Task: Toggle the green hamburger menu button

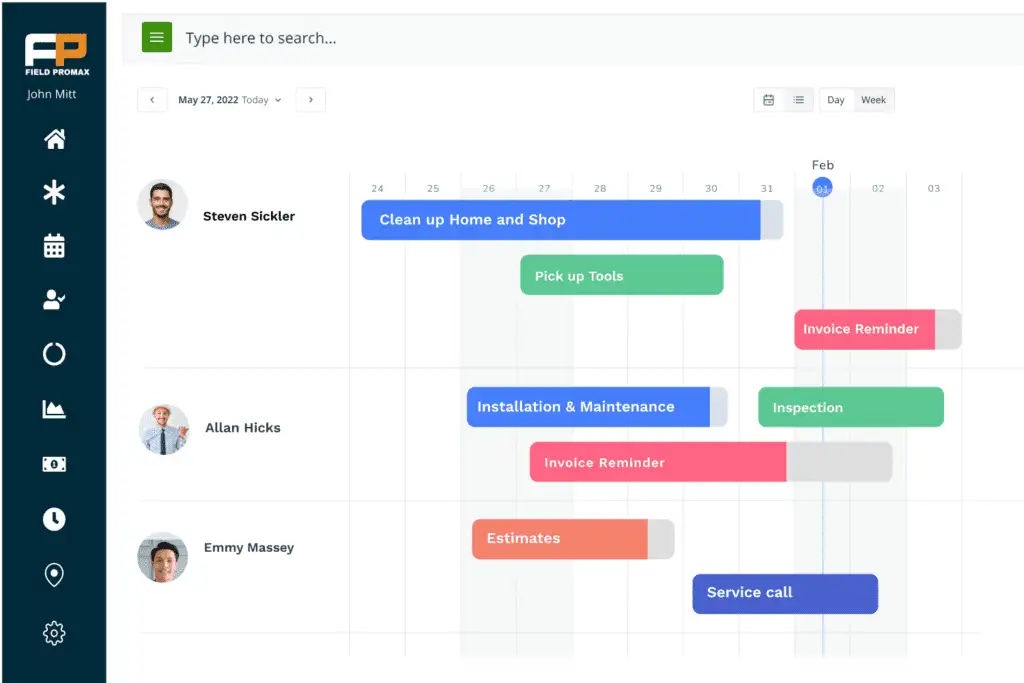Action: click(x=157, y=37)
